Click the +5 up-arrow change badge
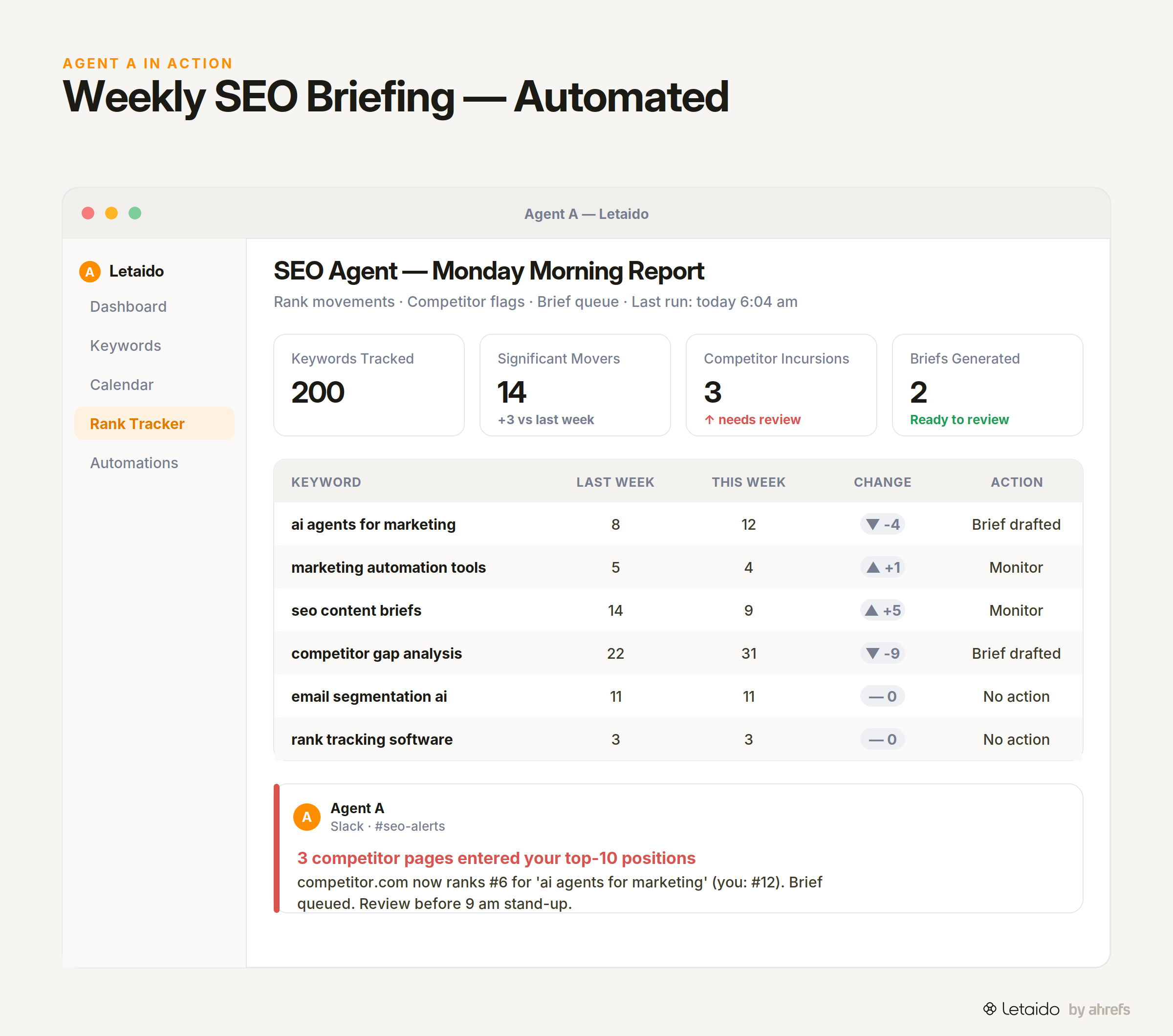 pos(882,610)
